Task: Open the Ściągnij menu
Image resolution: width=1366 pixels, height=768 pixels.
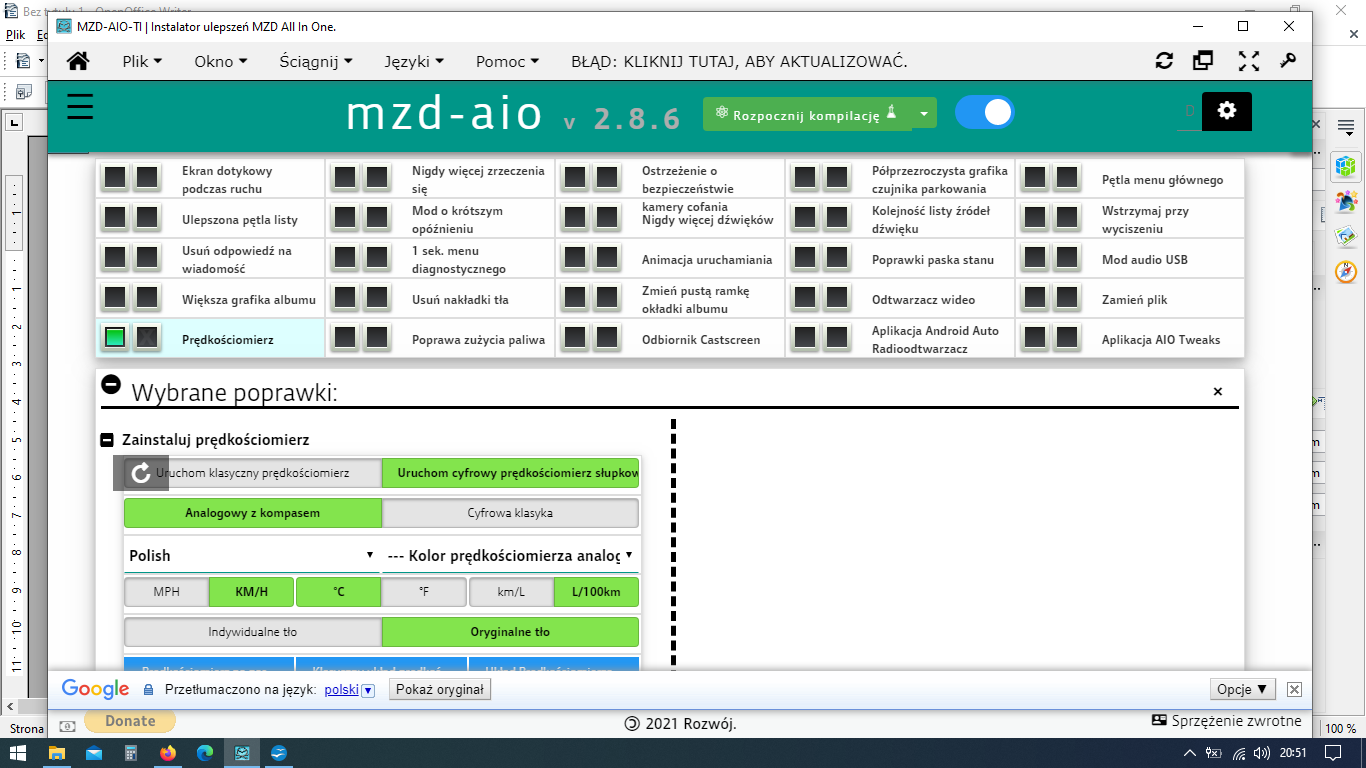Action: 316,61
